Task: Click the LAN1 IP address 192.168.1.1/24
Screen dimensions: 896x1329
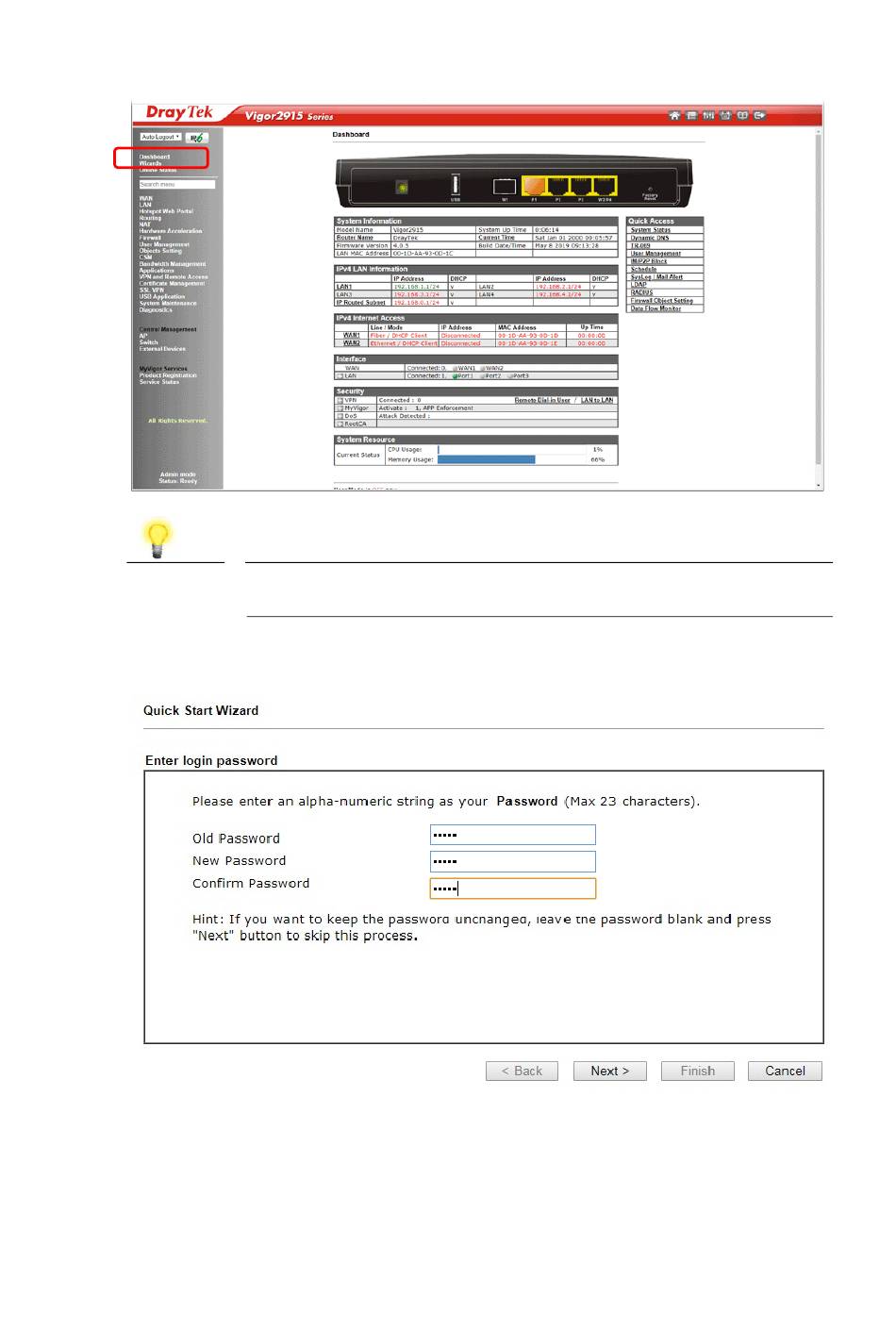Action: pyautogui.click(x=416, y=287)
